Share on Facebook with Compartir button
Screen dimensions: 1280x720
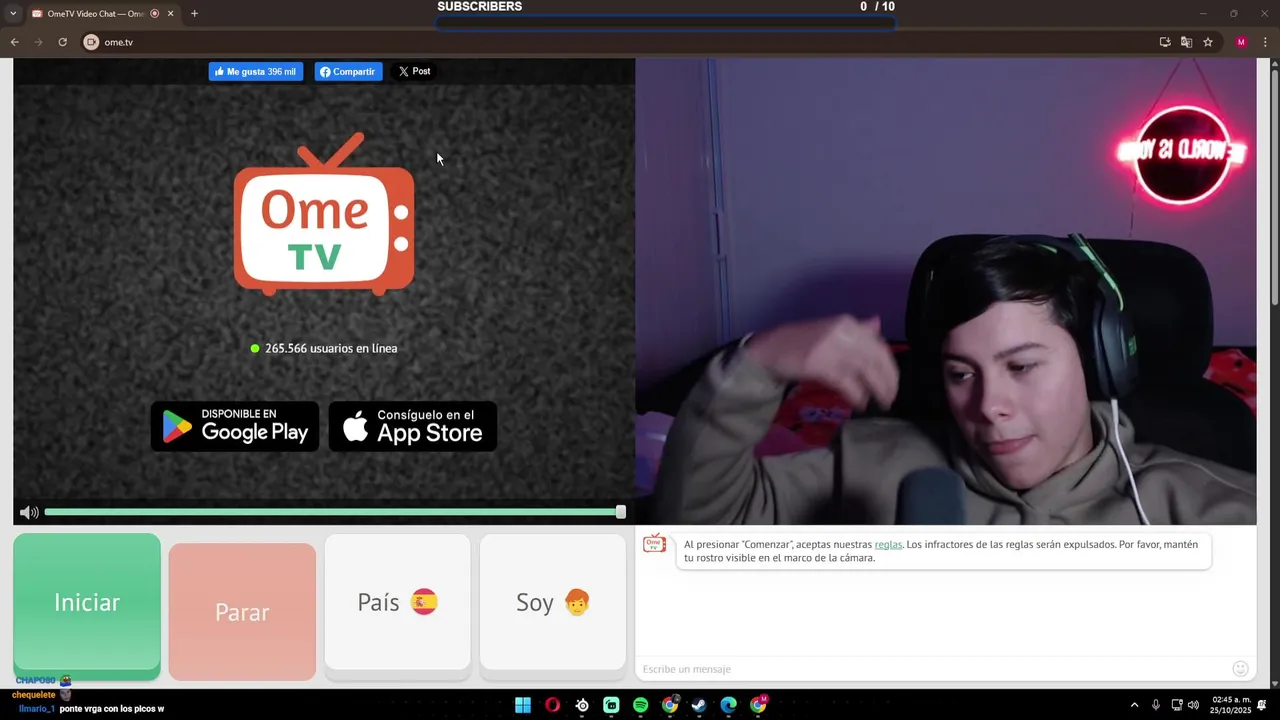coord(348,72)
